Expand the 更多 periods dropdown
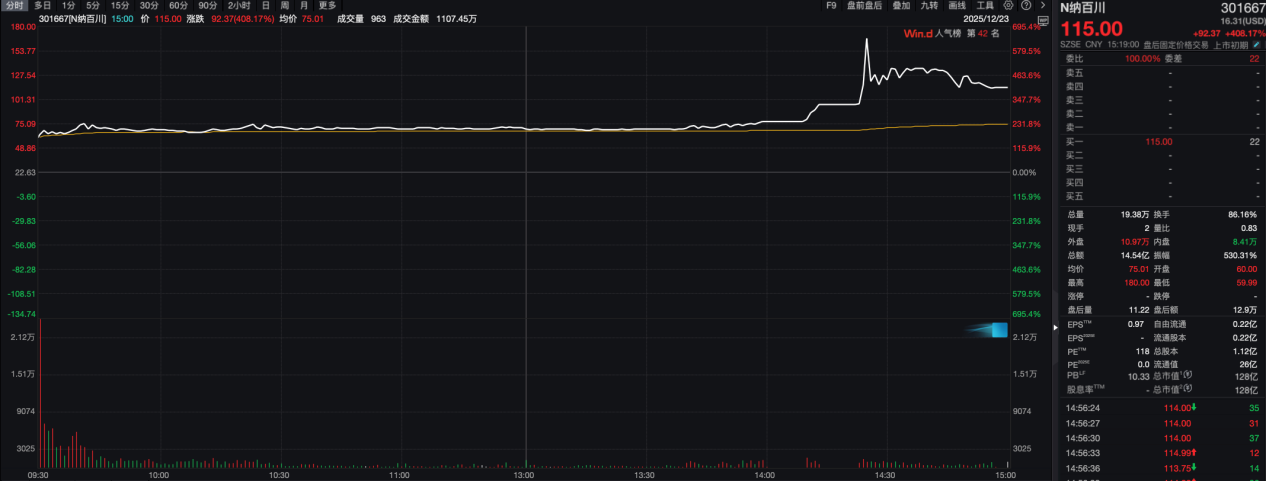The width and height of the screenshot is (1266, 481). tap(328, 6)
